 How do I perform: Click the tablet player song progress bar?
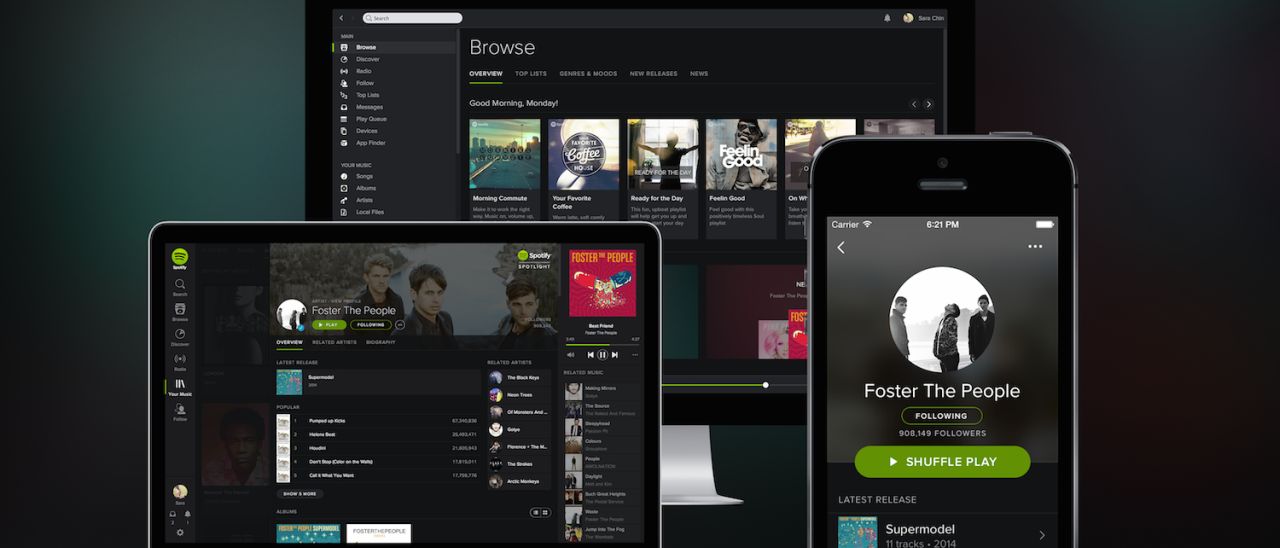click(x=602, y=344)
